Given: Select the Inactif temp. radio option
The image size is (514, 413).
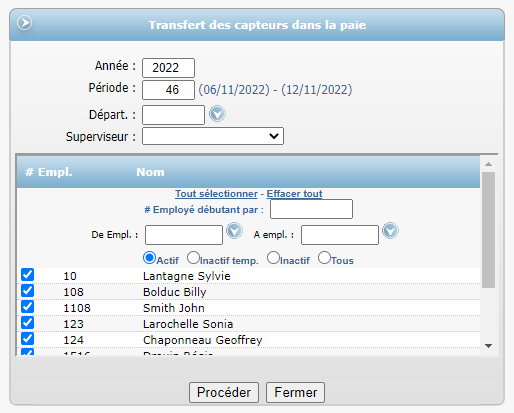Looking at the screenshot, I should [193, 258].
